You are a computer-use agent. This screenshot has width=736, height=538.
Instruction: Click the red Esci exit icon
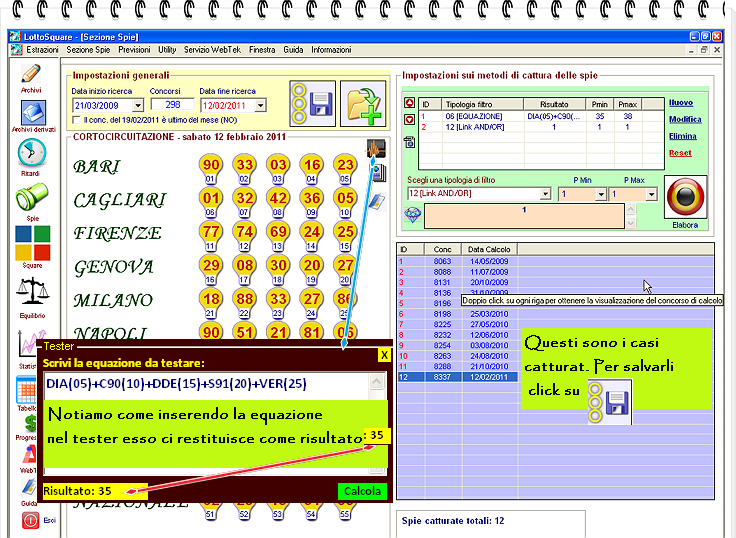pyautogui.click(x=31, y=520)
